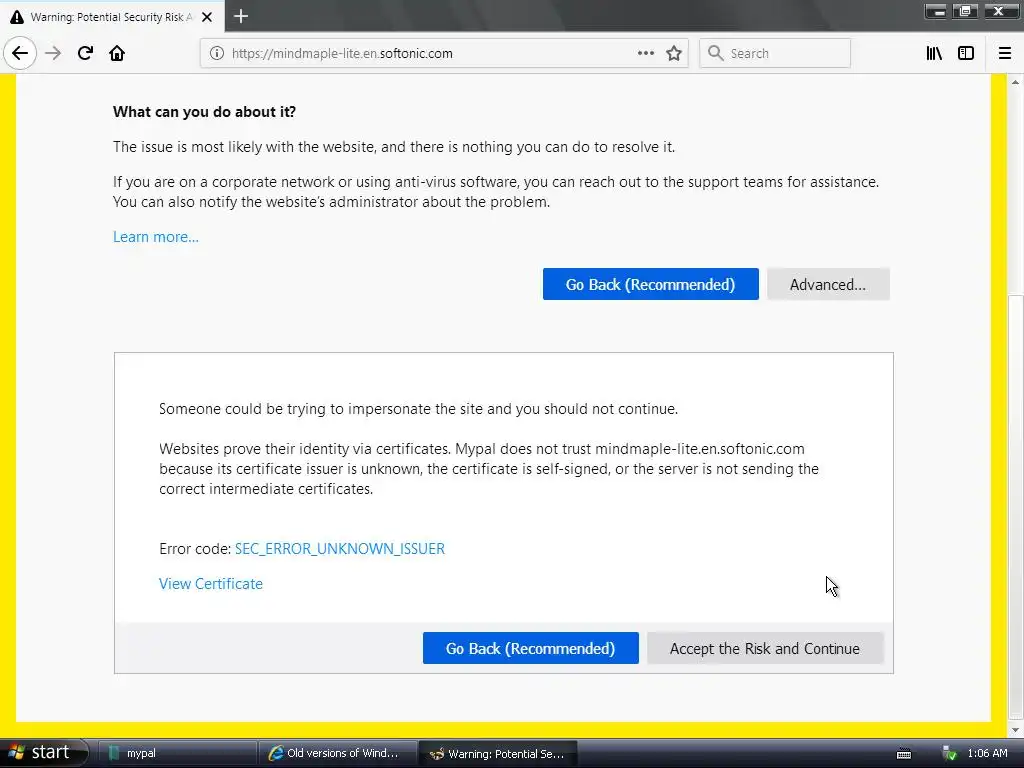1024x768 pixels.
Task: Click Accept the Risk and Continue
Action: tap(765, 648)
